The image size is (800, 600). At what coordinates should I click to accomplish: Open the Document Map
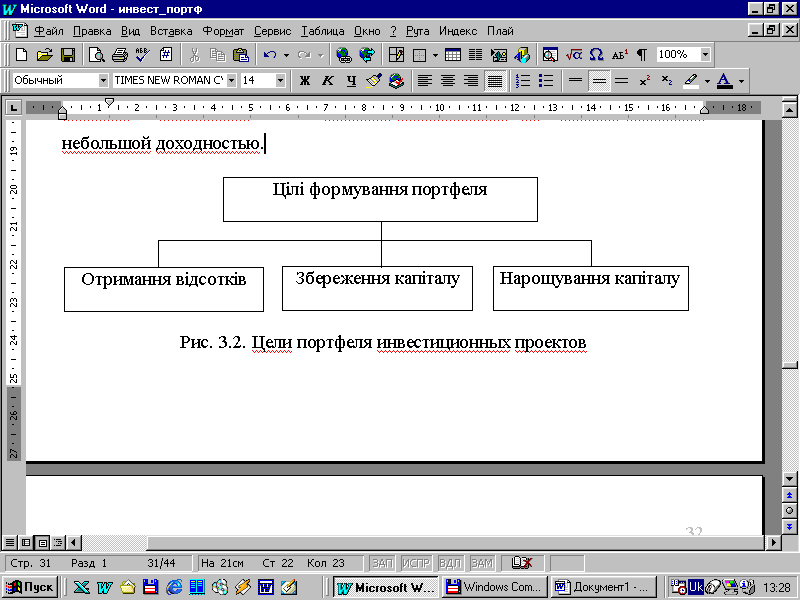(550, 55)
